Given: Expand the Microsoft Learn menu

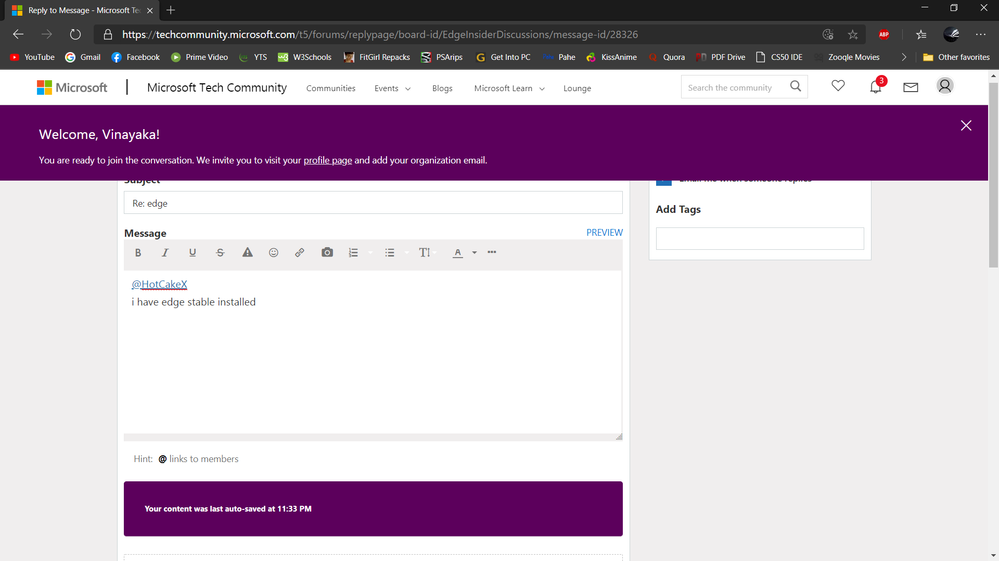Looking at the screenshot, I should click(509, 89).
